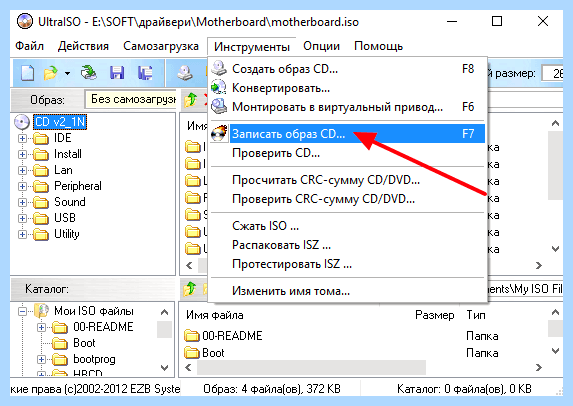The height and width of the screenshot is (406, 573).
Task: Click the Open file folder toolbar icon
Action: coord(51,73)
